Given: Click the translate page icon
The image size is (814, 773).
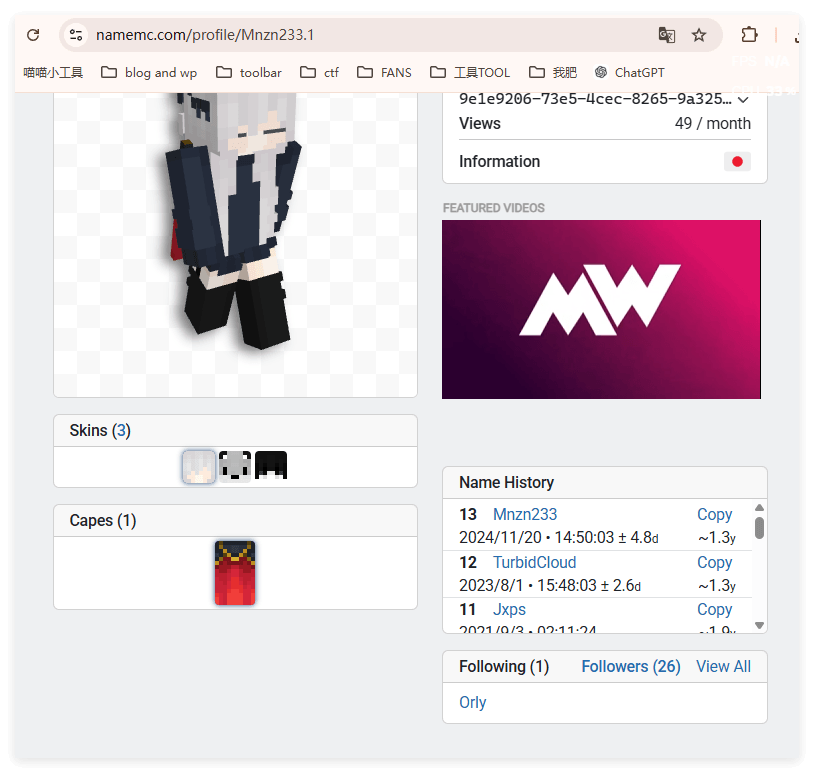Looking at the screenshot, I should [666, 35].
